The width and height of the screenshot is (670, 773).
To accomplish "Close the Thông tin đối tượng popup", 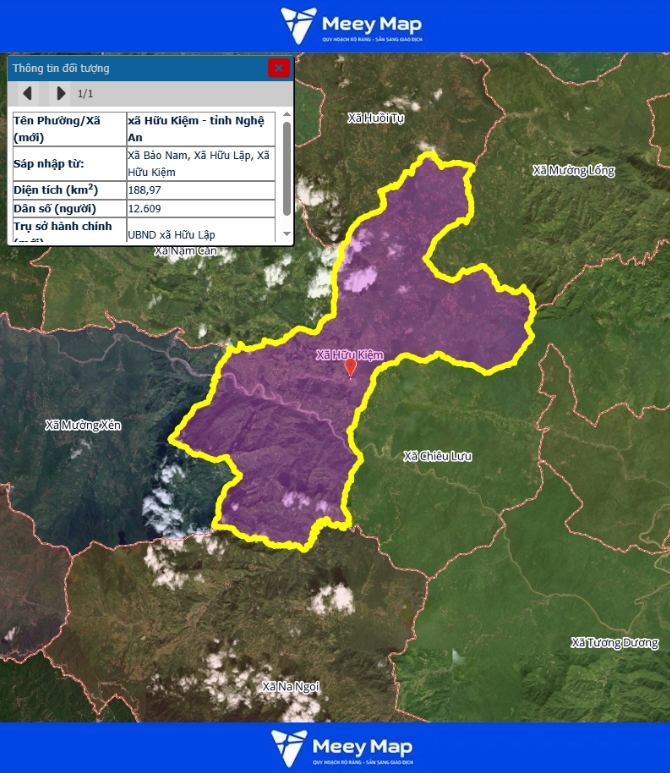I will [279, 68].
